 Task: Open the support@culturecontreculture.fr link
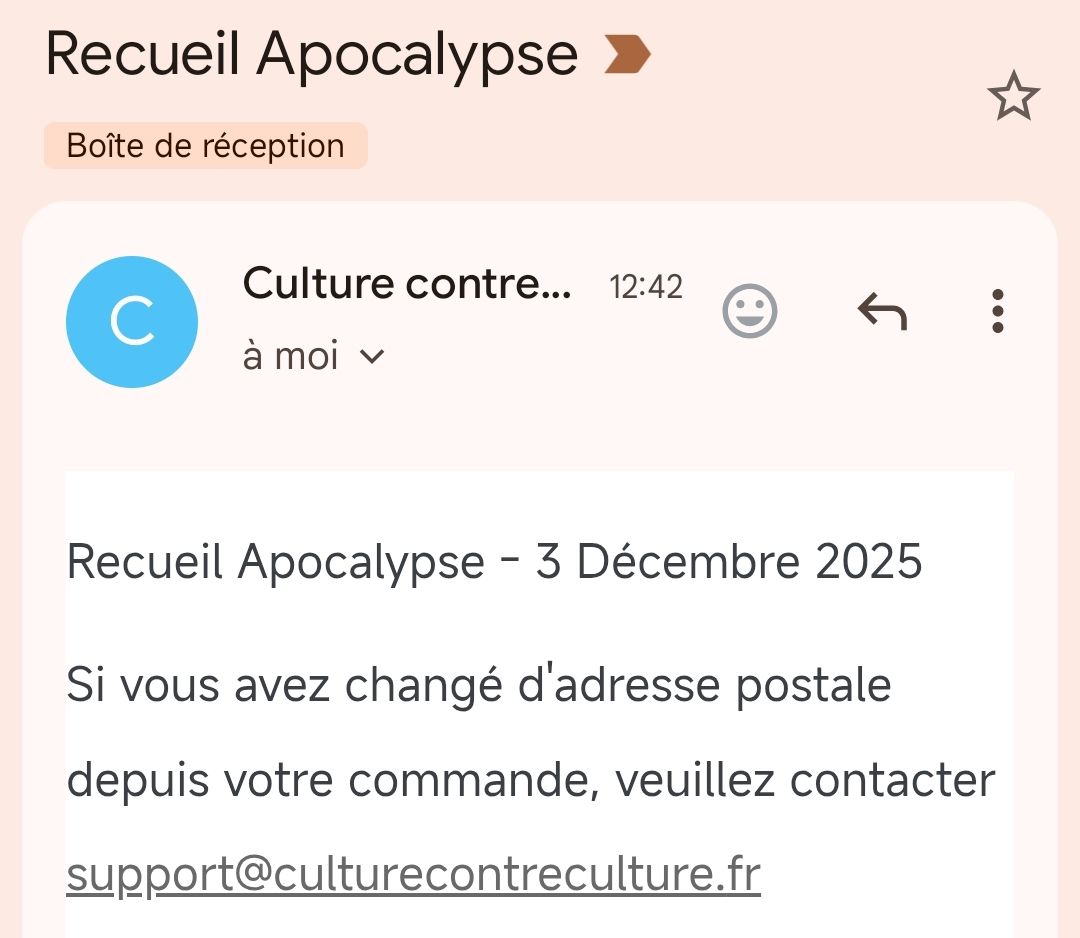(x=413, y=874)
